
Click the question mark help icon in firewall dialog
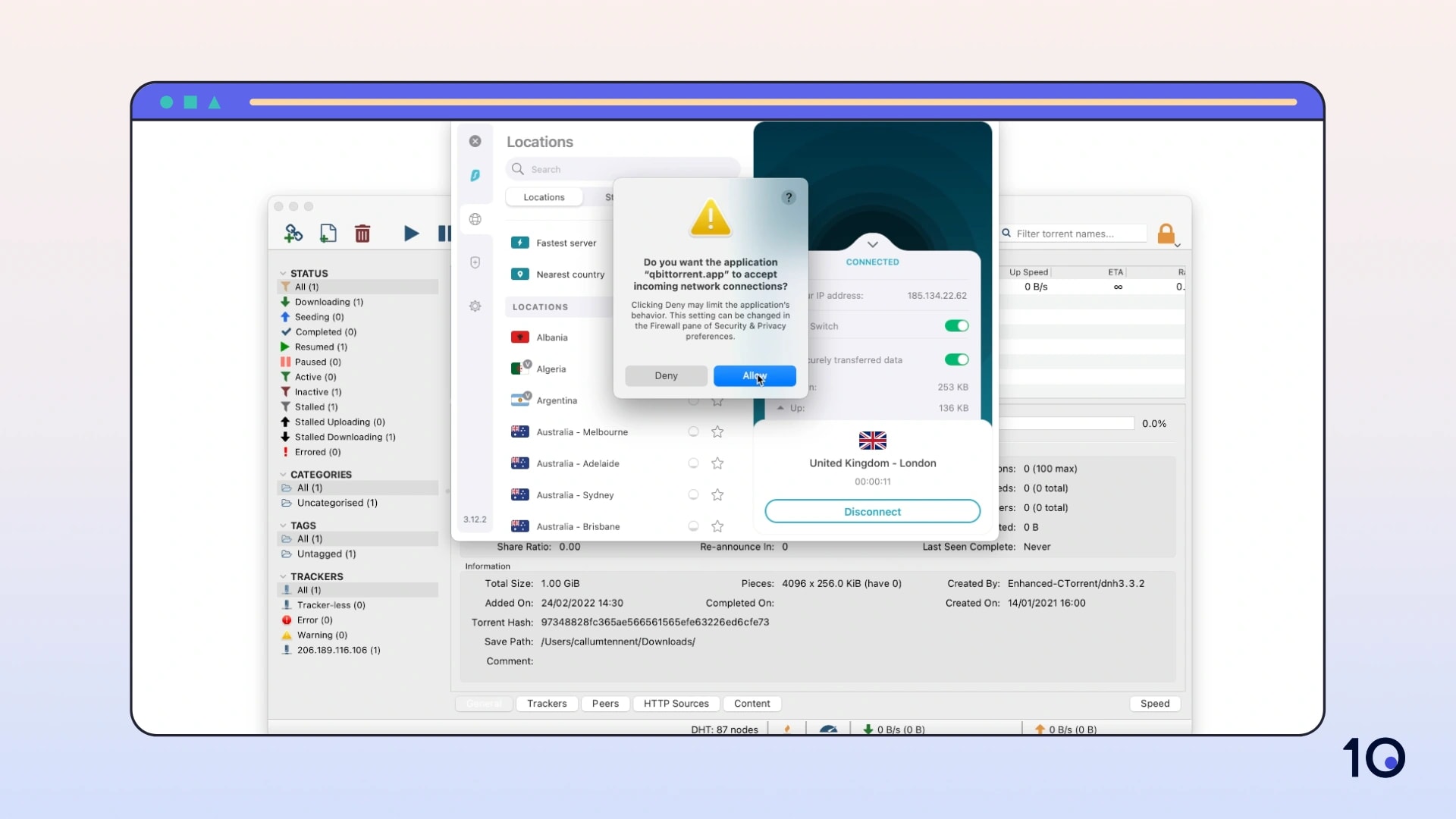(x=789, y=197)
